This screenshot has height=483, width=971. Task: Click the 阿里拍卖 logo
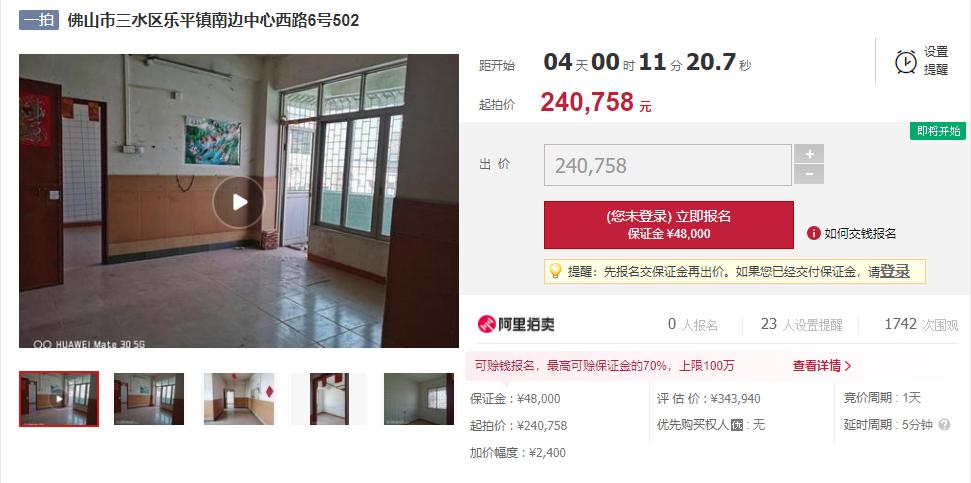coord(516,324)
